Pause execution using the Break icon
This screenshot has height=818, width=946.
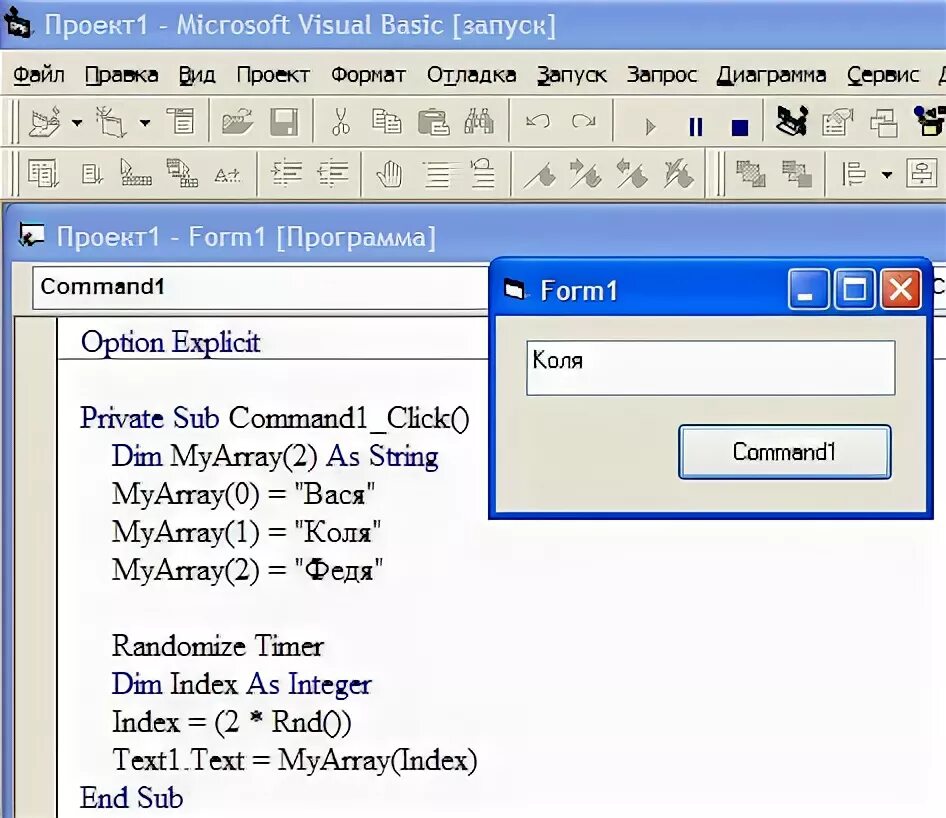pos(695,120)
